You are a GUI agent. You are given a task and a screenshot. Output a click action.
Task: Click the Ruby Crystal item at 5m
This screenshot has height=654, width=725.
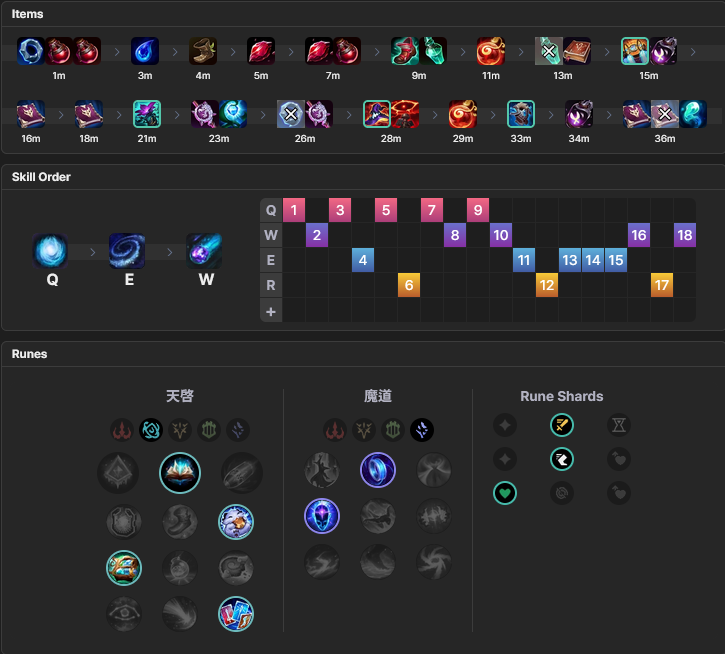click(261, 51)
